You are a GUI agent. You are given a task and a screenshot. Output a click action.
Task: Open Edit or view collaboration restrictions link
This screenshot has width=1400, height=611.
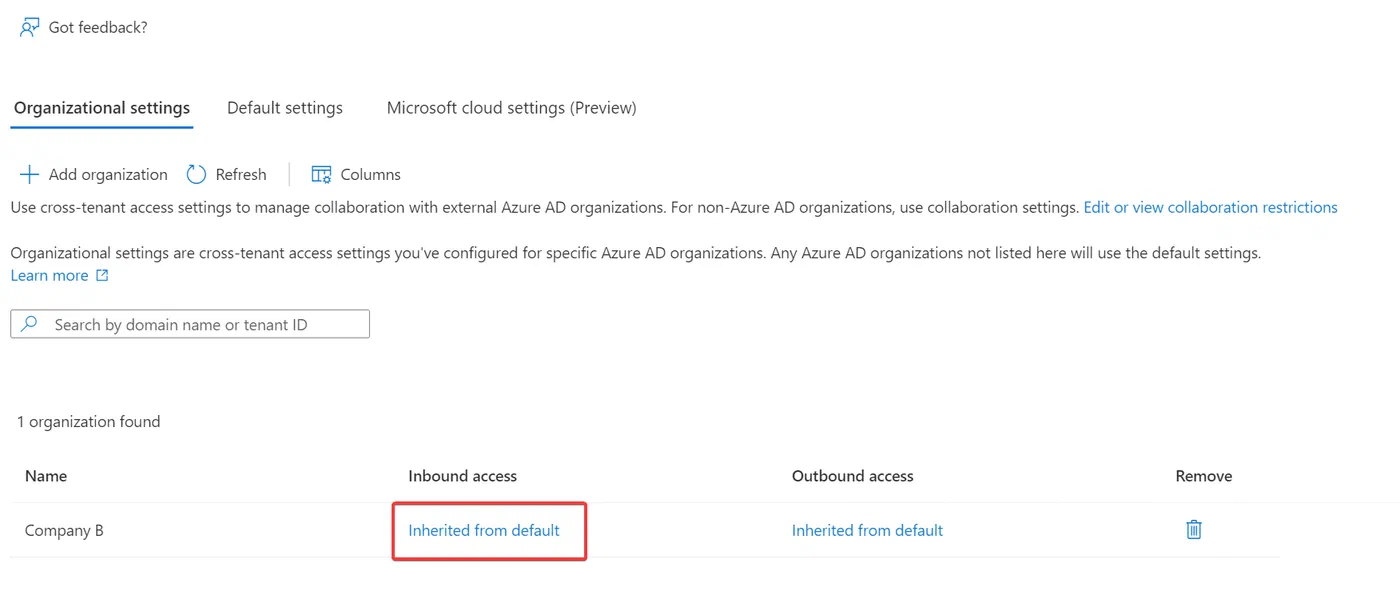[1210, 207]
